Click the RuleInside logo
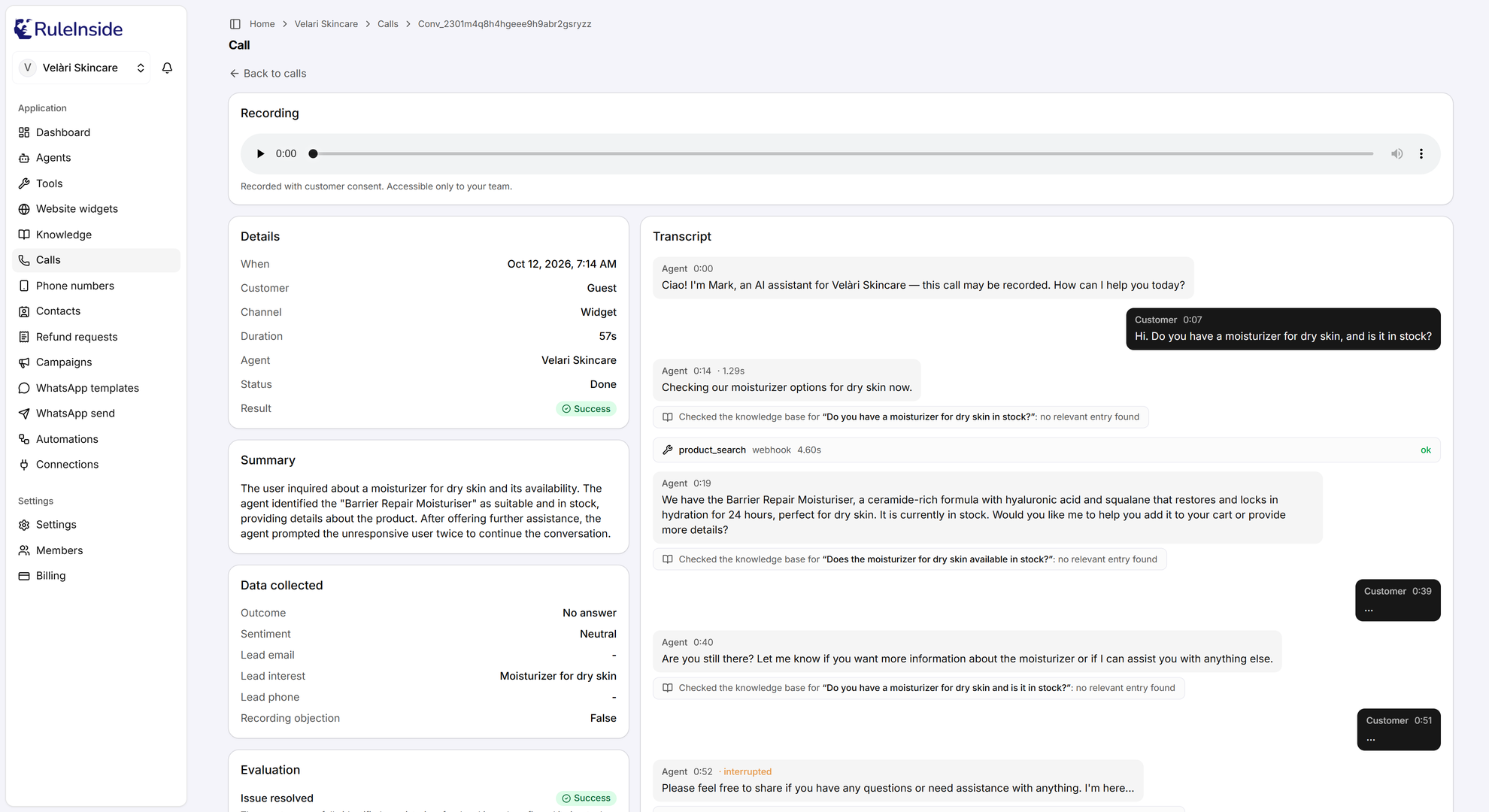This screenshot has width=1489, height=812. [68, 29]
